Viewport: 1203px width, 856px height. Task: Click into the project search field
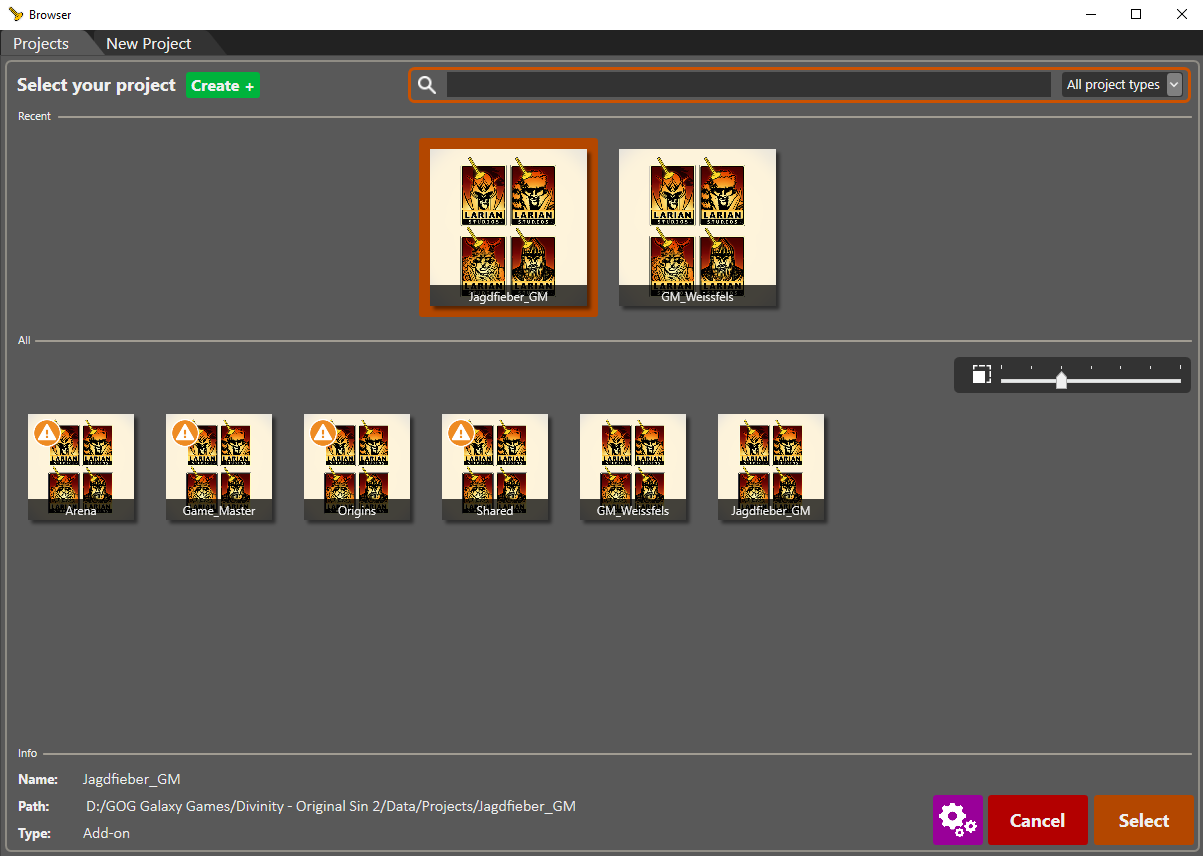(x=748, y=85)
